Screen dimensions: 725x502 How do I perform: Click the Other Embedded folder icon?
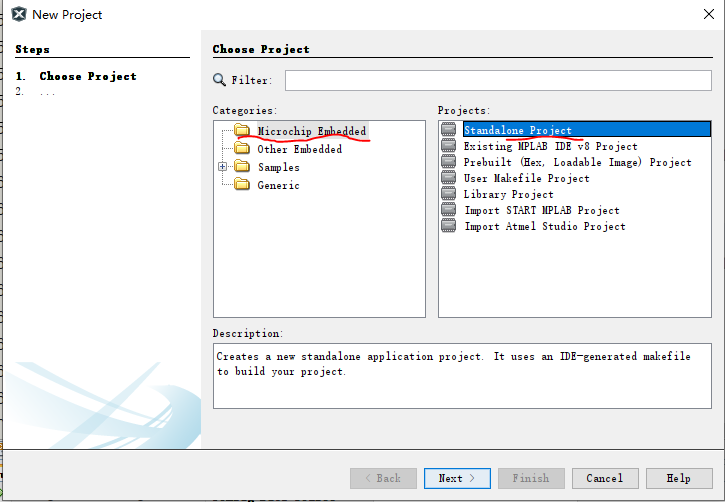click(242, 148)
